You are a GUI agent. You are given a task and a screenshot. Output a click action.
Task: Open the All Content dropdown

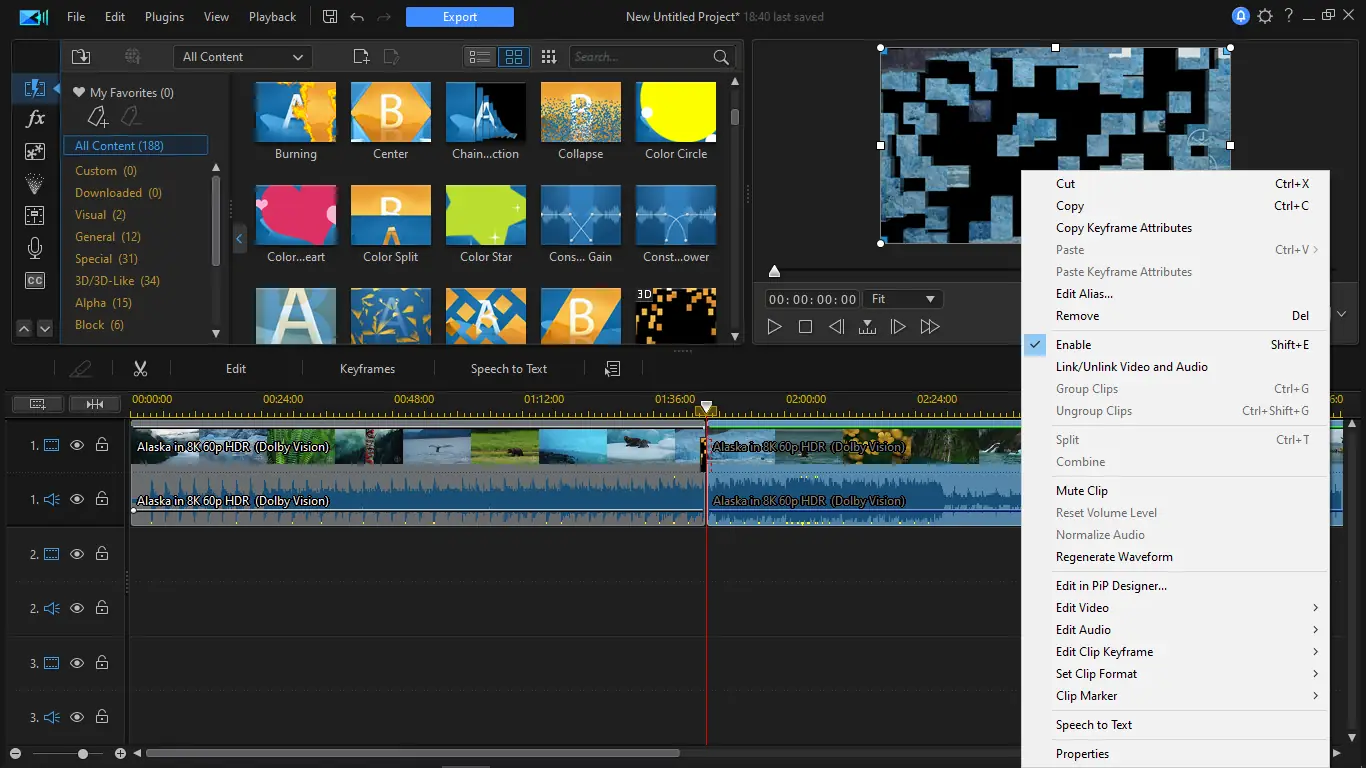pos(242,57)
